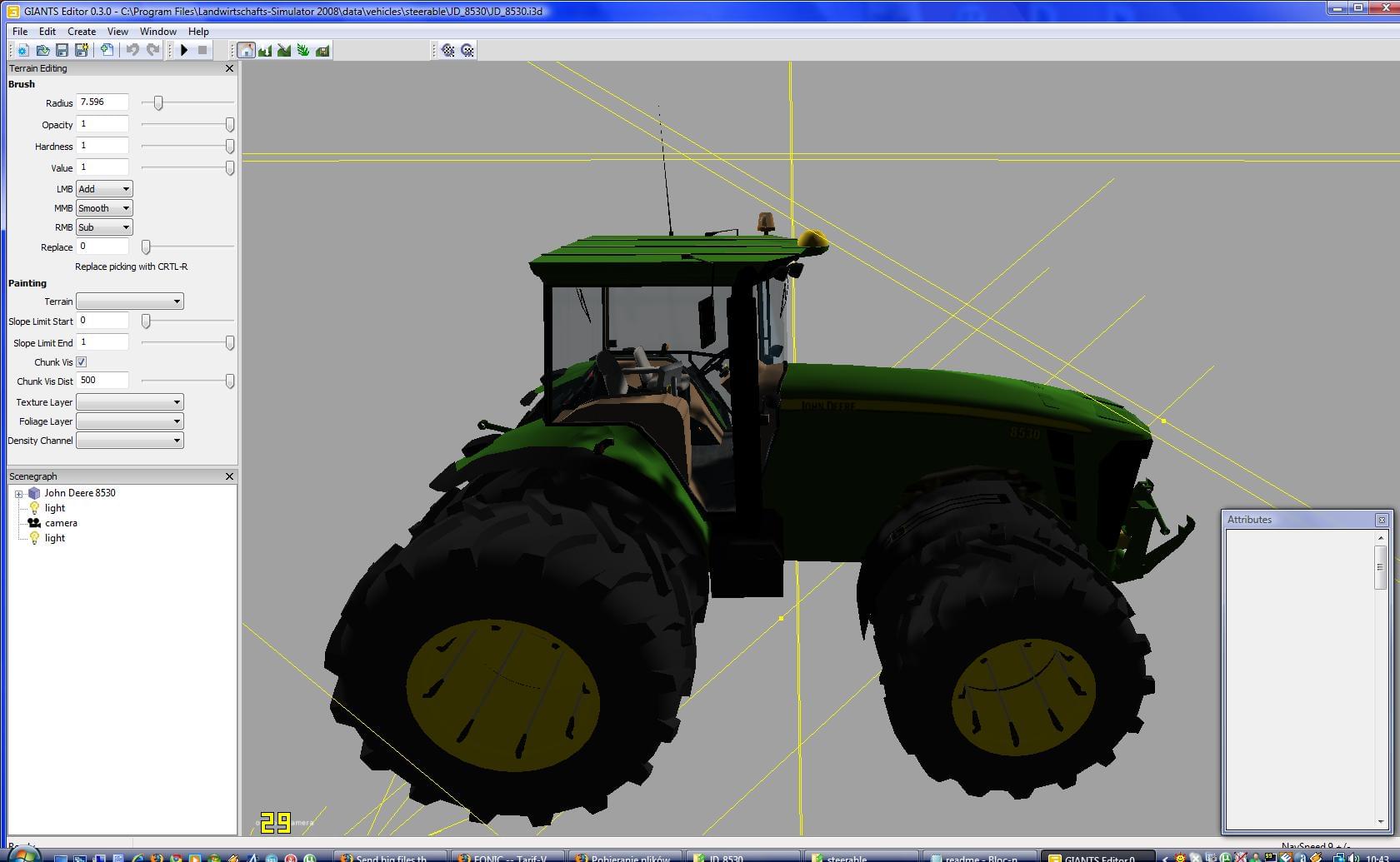Click the Chunk Vis Dist slider handle
The height and width of the screenshot is (862, 1400).
pos(230,381)
